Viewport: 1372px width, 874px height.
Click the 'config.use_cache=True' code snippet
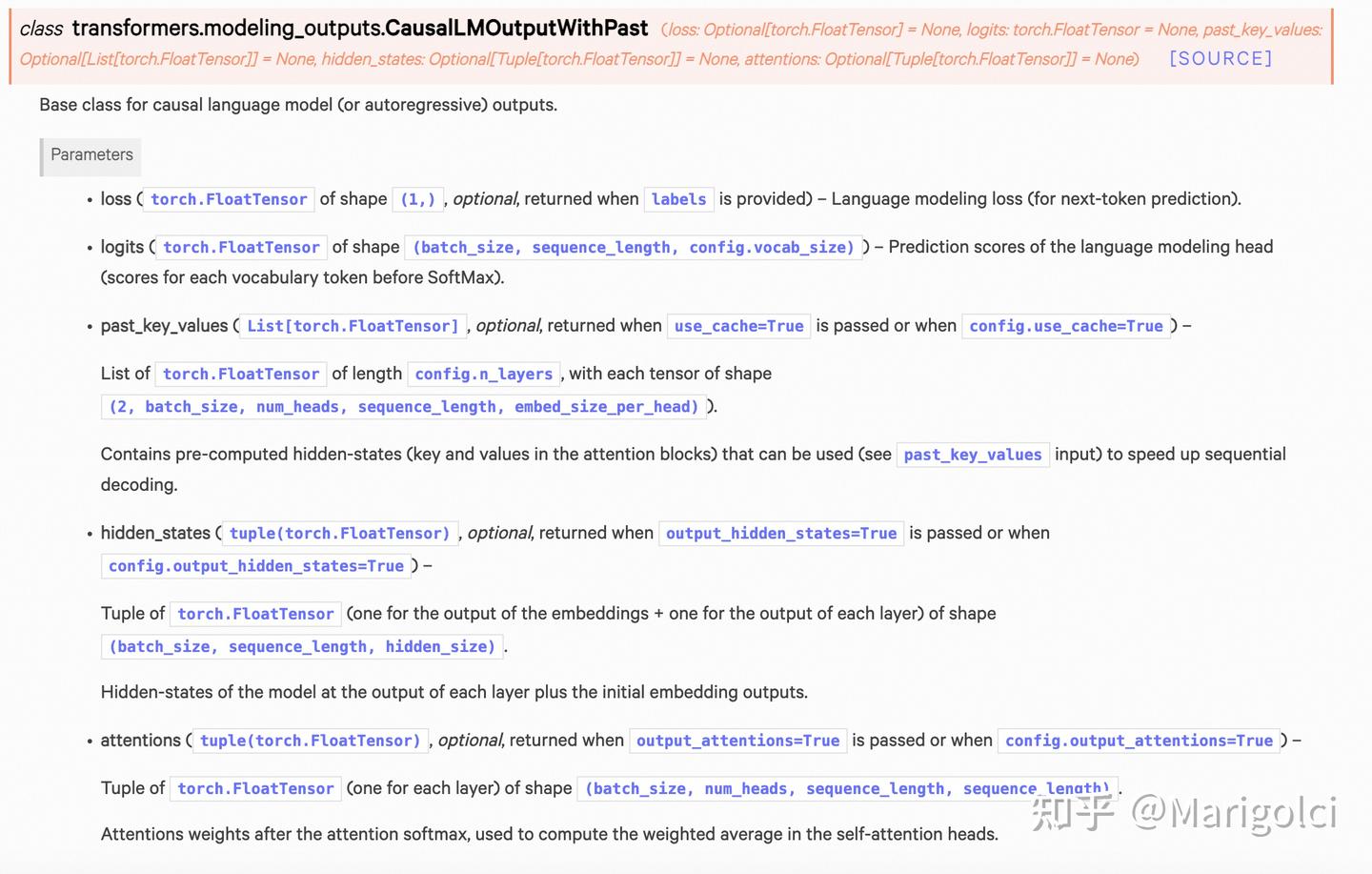coord(1066,326)
